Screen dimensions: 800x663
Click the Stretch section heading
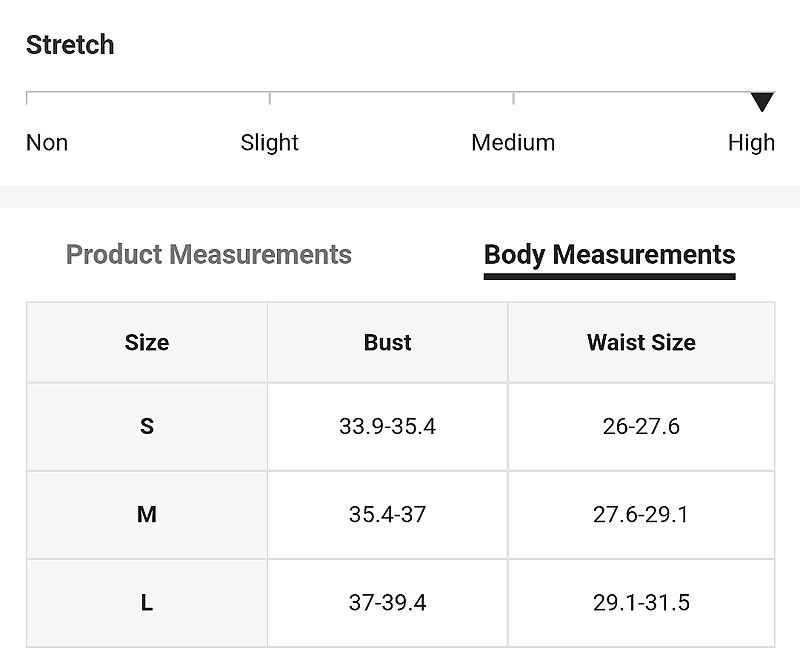[70, 44]
